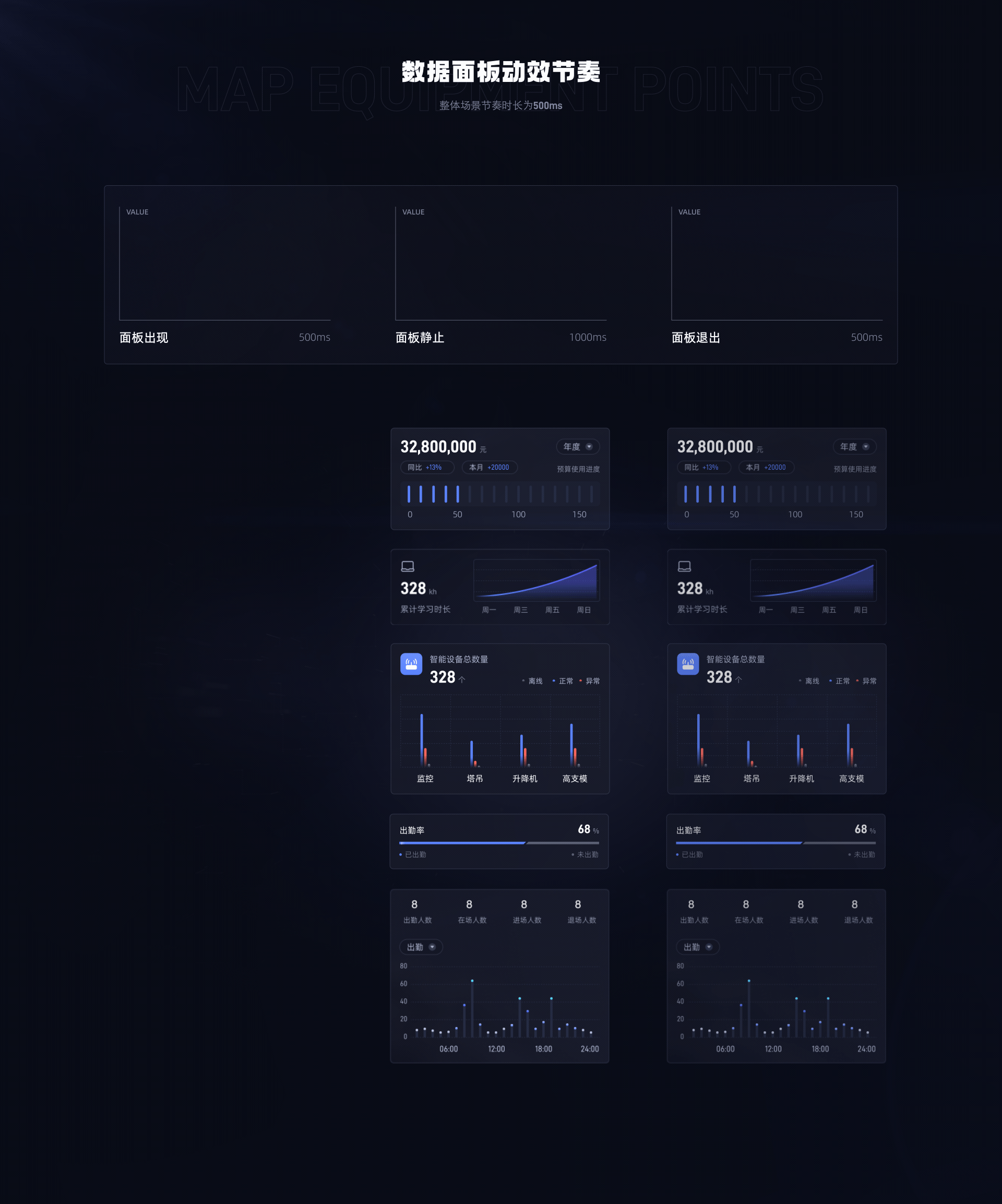The height and width of the screenshot is (1204, 1002).
Task: Toggle the 离线 legend in the left device card
Action: click(532, 681)
